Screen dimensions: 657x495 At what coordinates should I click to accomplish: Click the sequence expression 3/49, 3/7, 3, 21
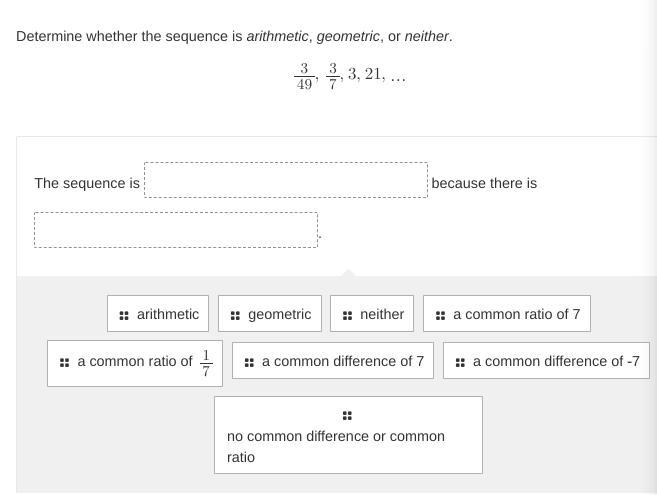pyautogui.click(x=349, y=75)
